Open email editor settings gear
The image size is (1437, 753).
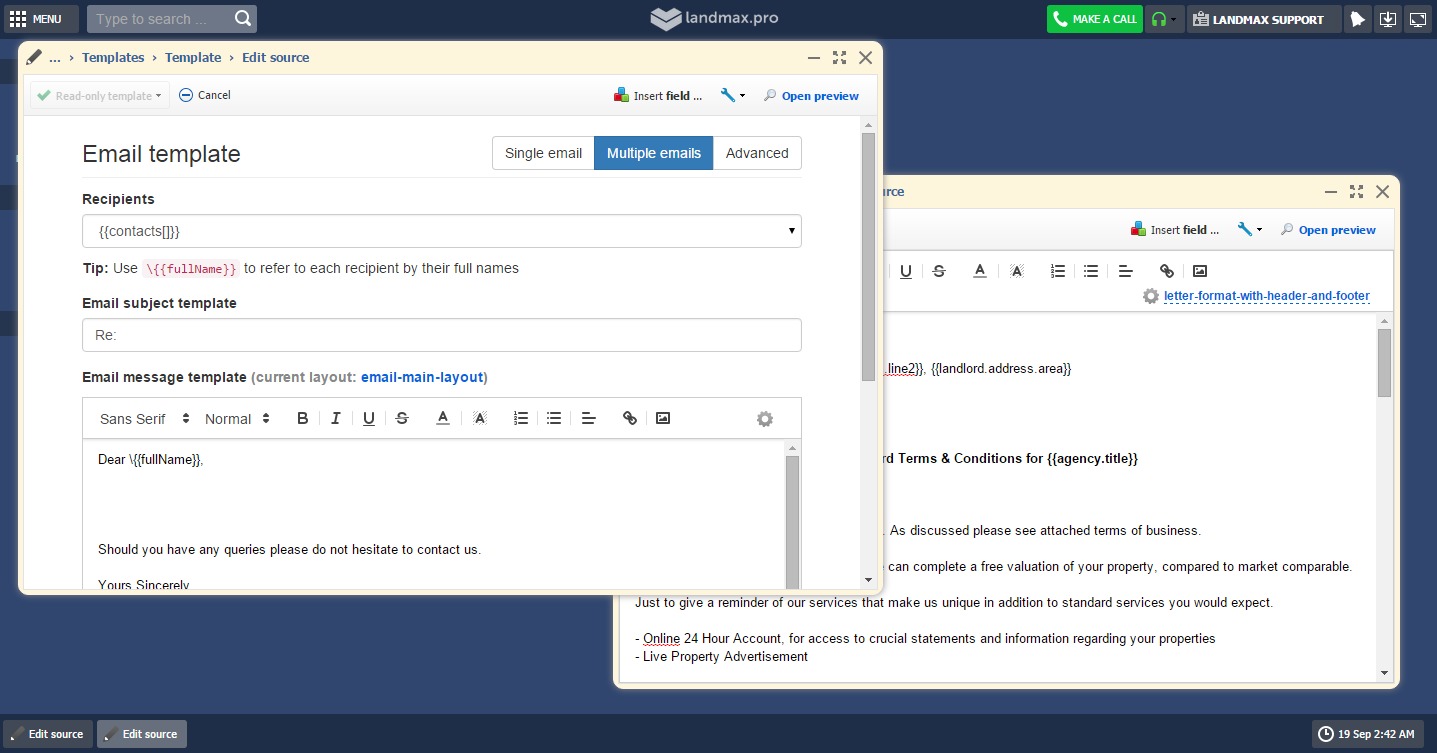point(765,419)
